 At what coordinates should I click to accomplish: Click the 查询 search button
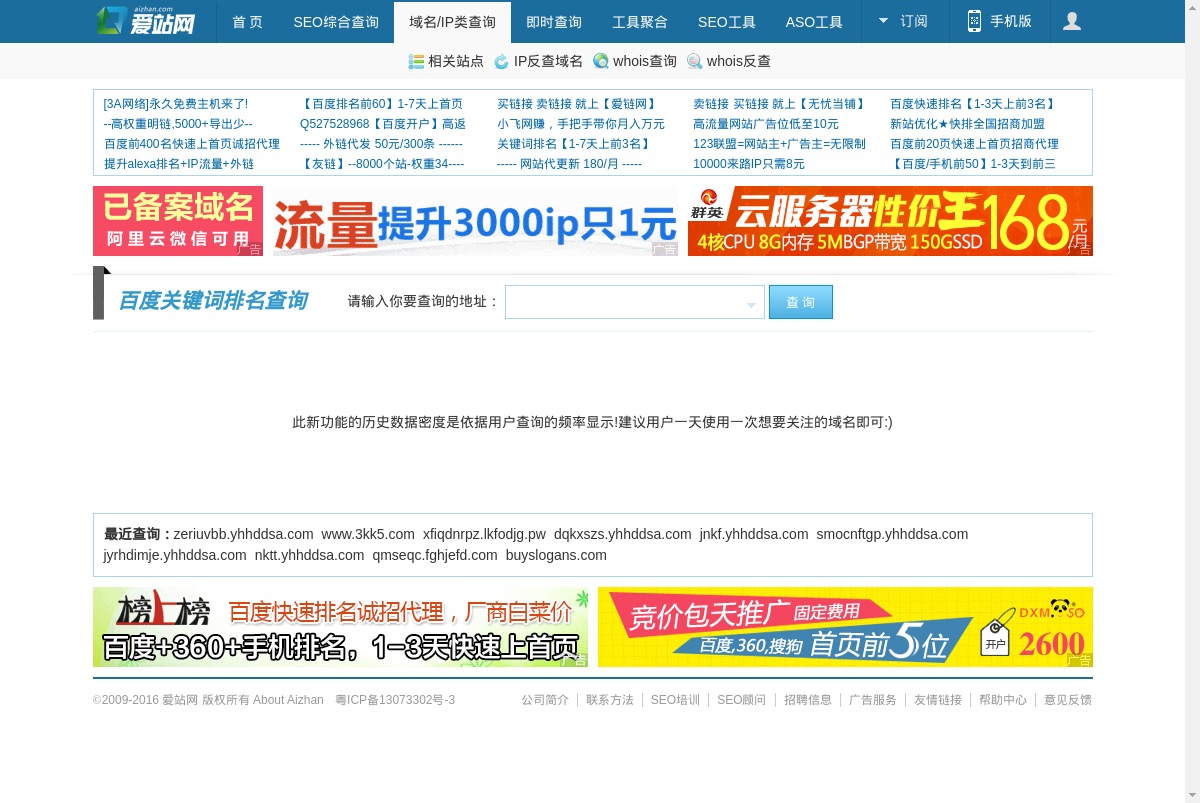click(x=801, y=302)
